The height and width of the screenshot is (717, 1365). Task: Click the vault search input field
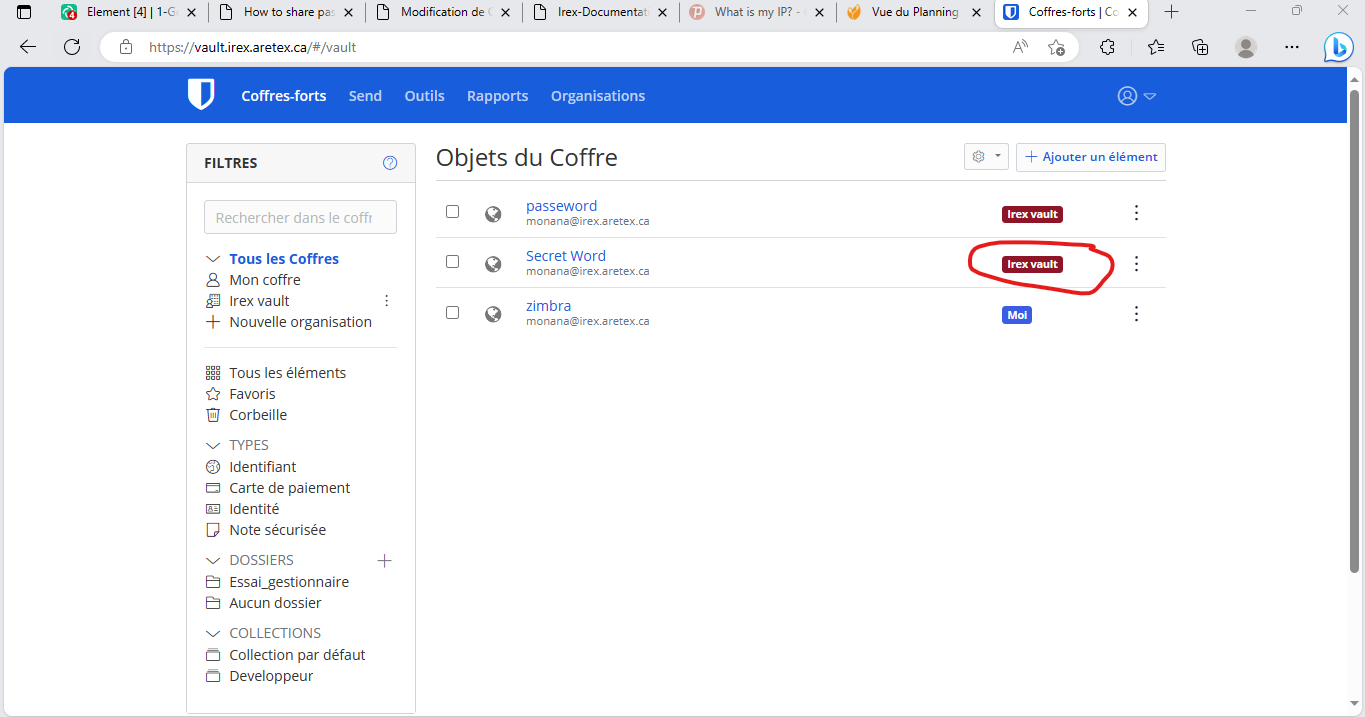pyautogui.click(x=300, y=217)
